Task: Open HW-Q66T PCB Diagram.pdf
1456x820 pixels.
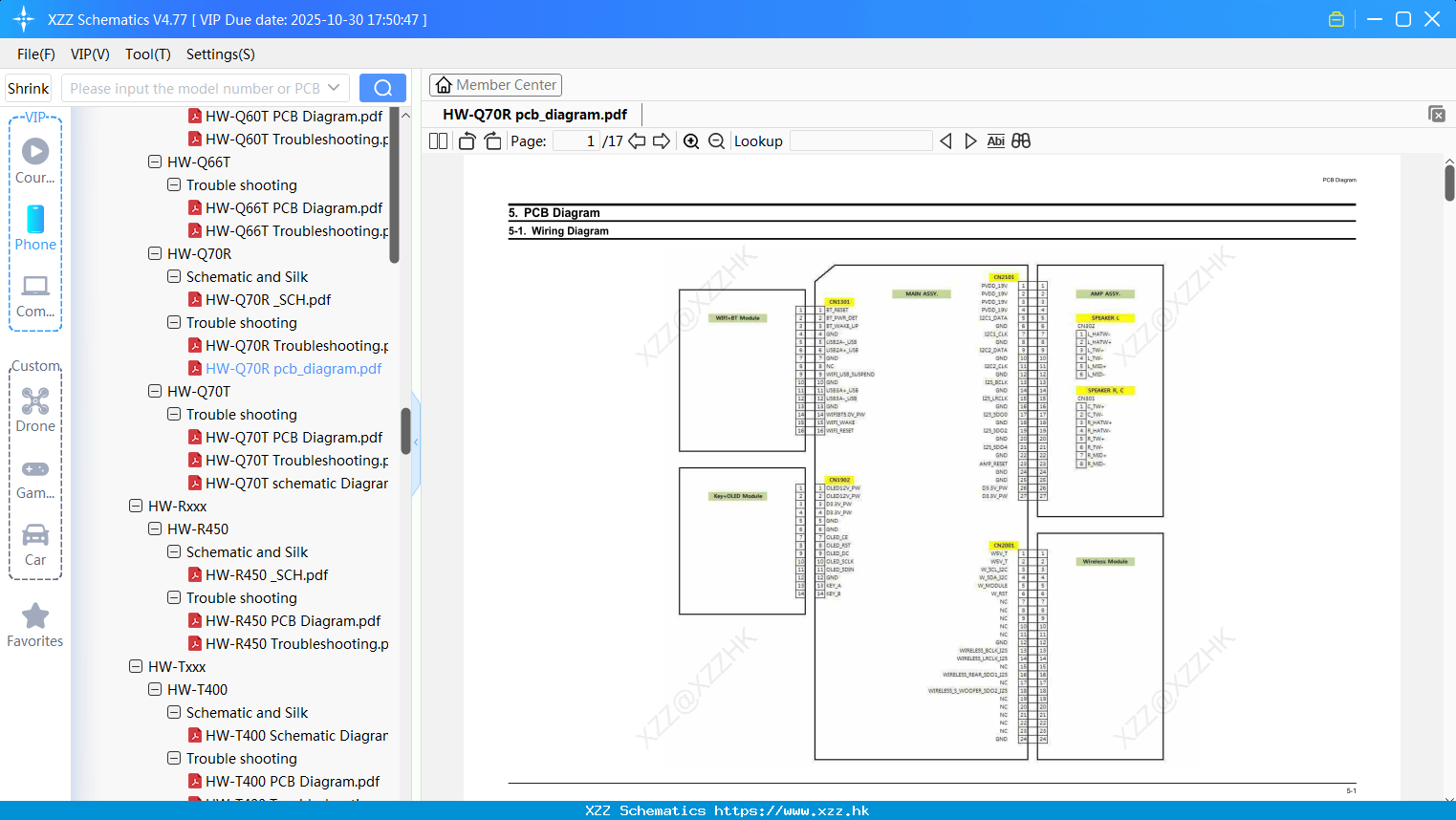Action: 285,207
